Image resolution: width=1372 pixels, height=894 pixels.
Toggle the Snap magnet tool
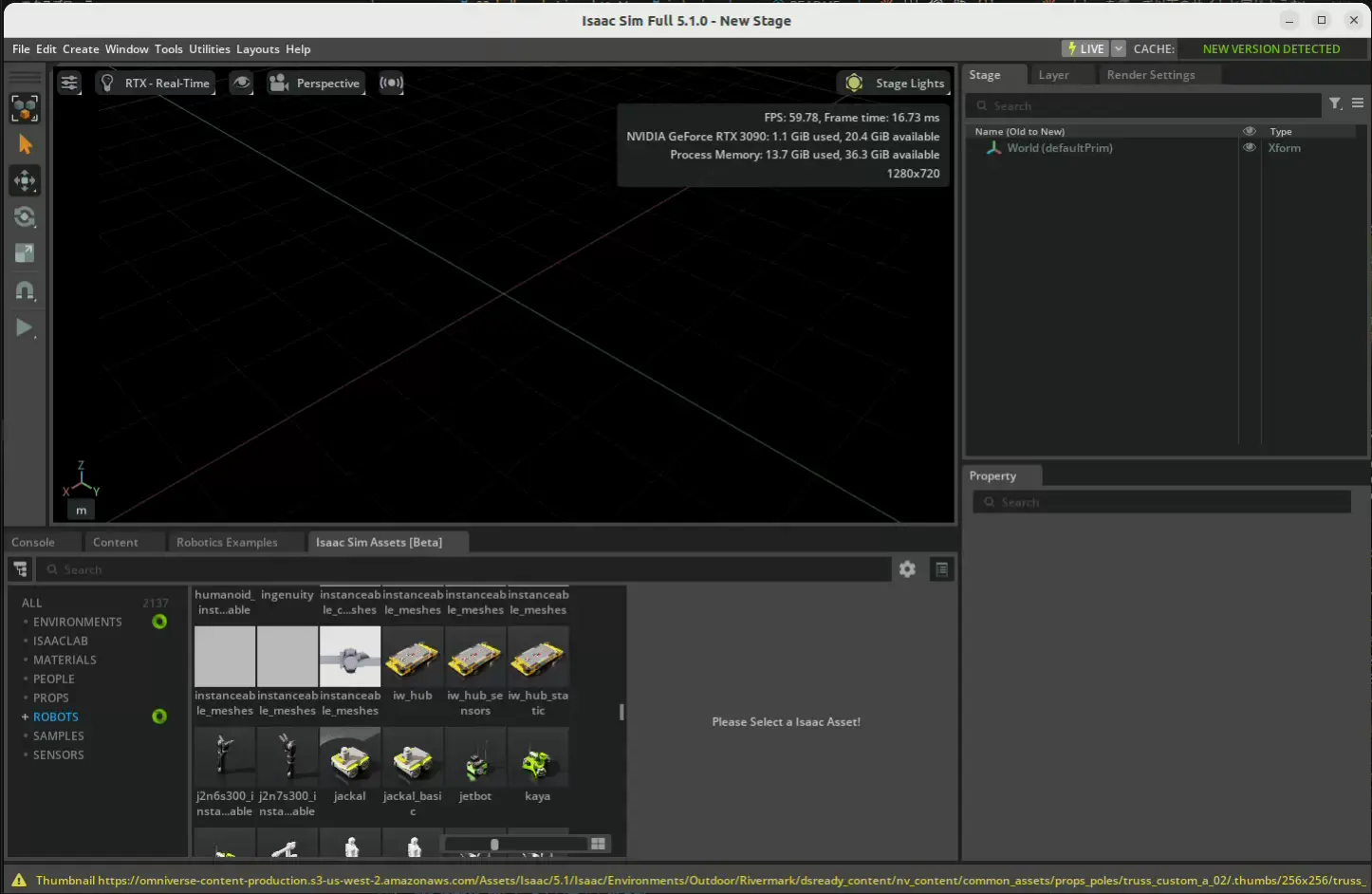(25, 291)
